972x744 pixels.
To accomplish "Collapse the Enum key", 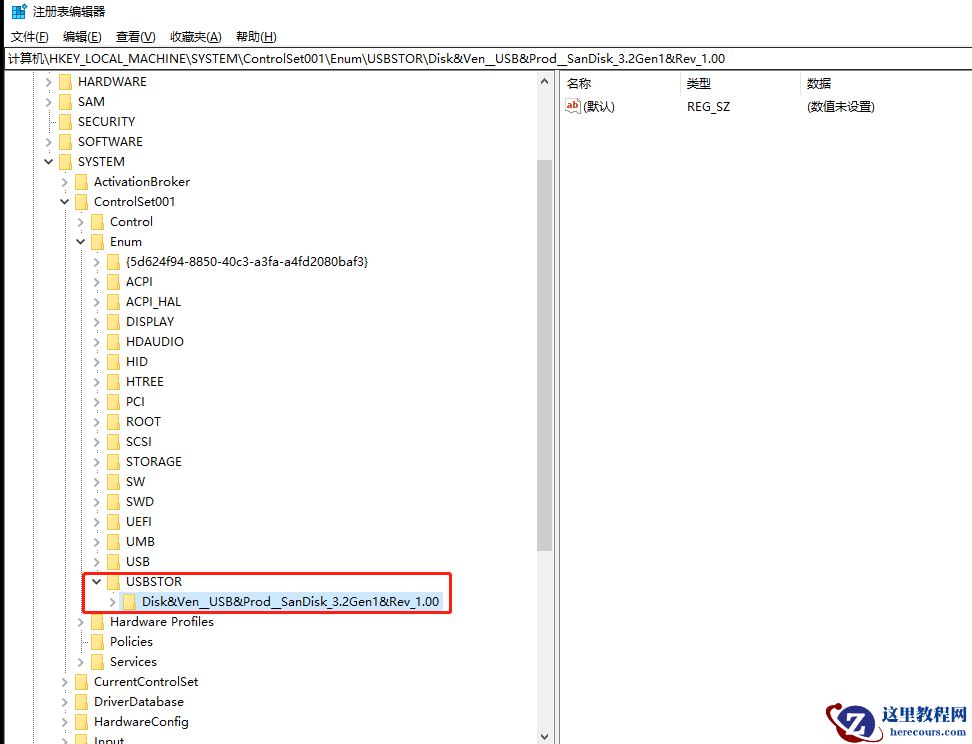I will [81, 241].
